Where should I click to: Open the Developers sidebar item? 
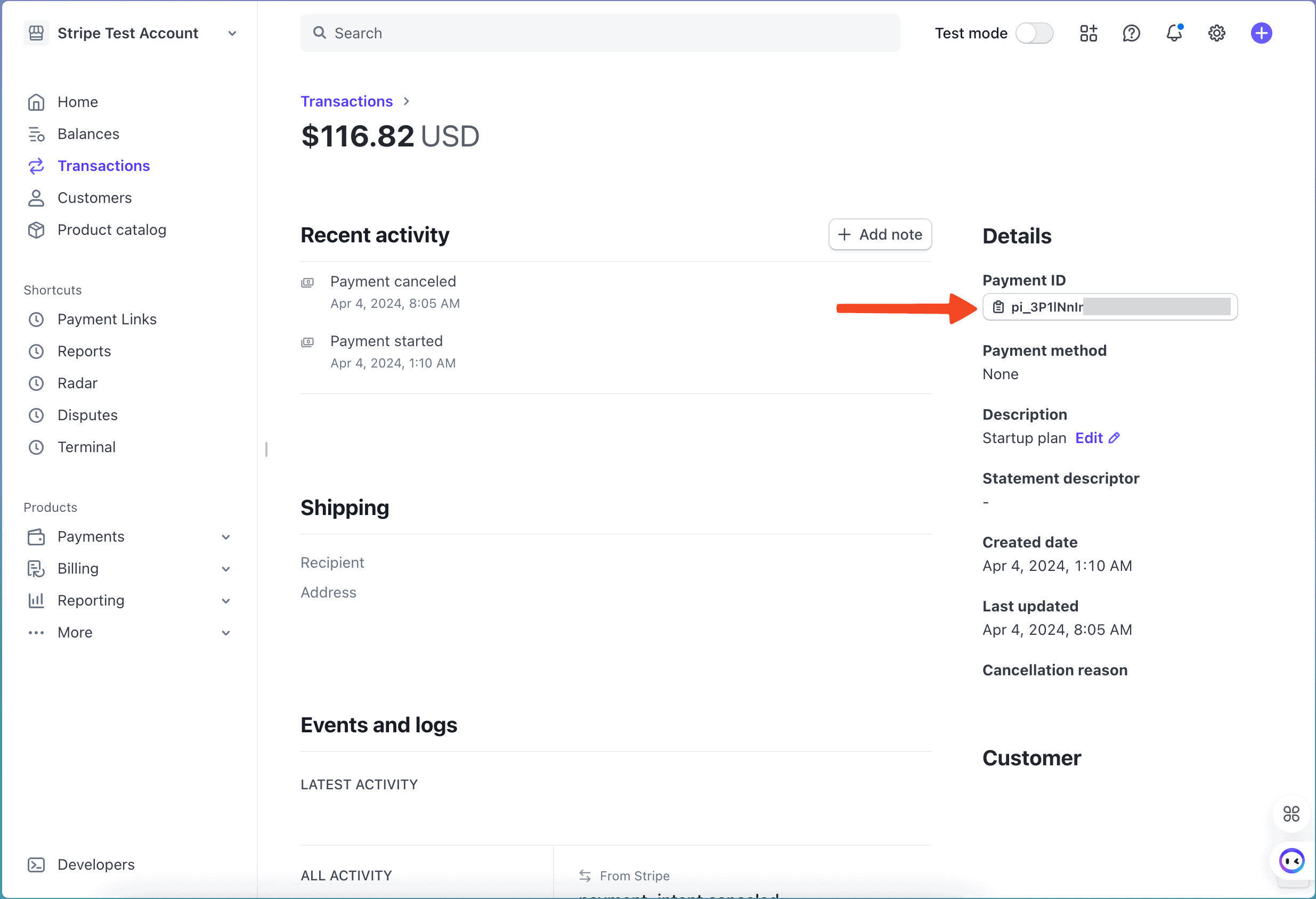click(96, 864)
